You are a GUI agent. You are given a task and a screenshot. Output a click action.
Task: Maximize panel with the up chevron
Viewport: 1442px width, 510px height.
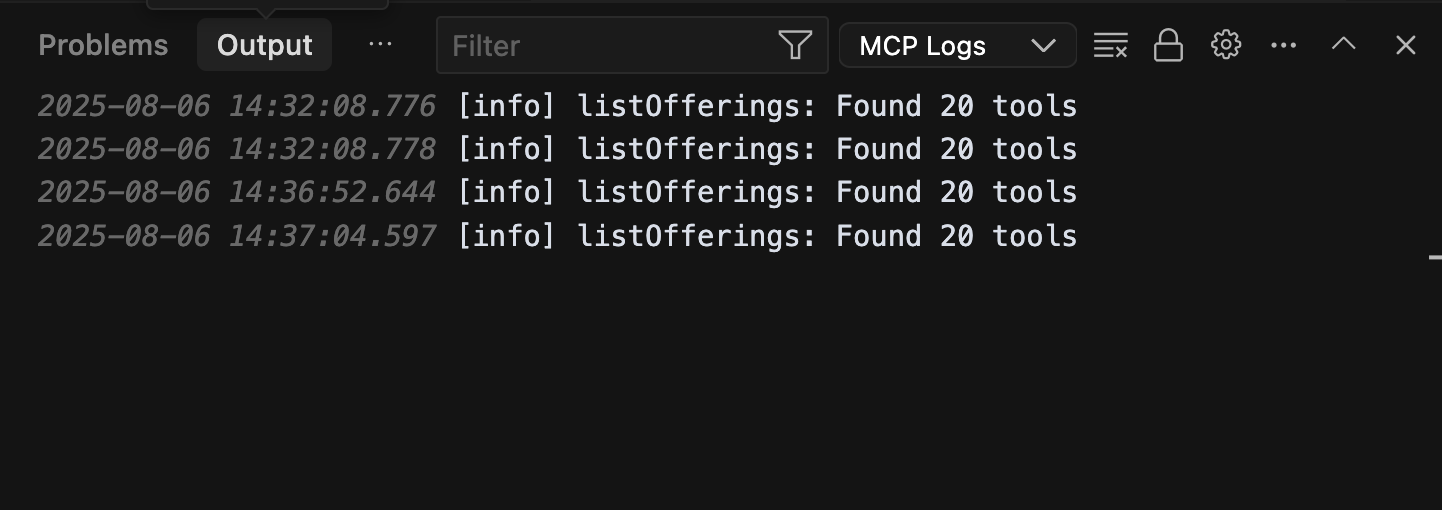[x=1343, y=45]
